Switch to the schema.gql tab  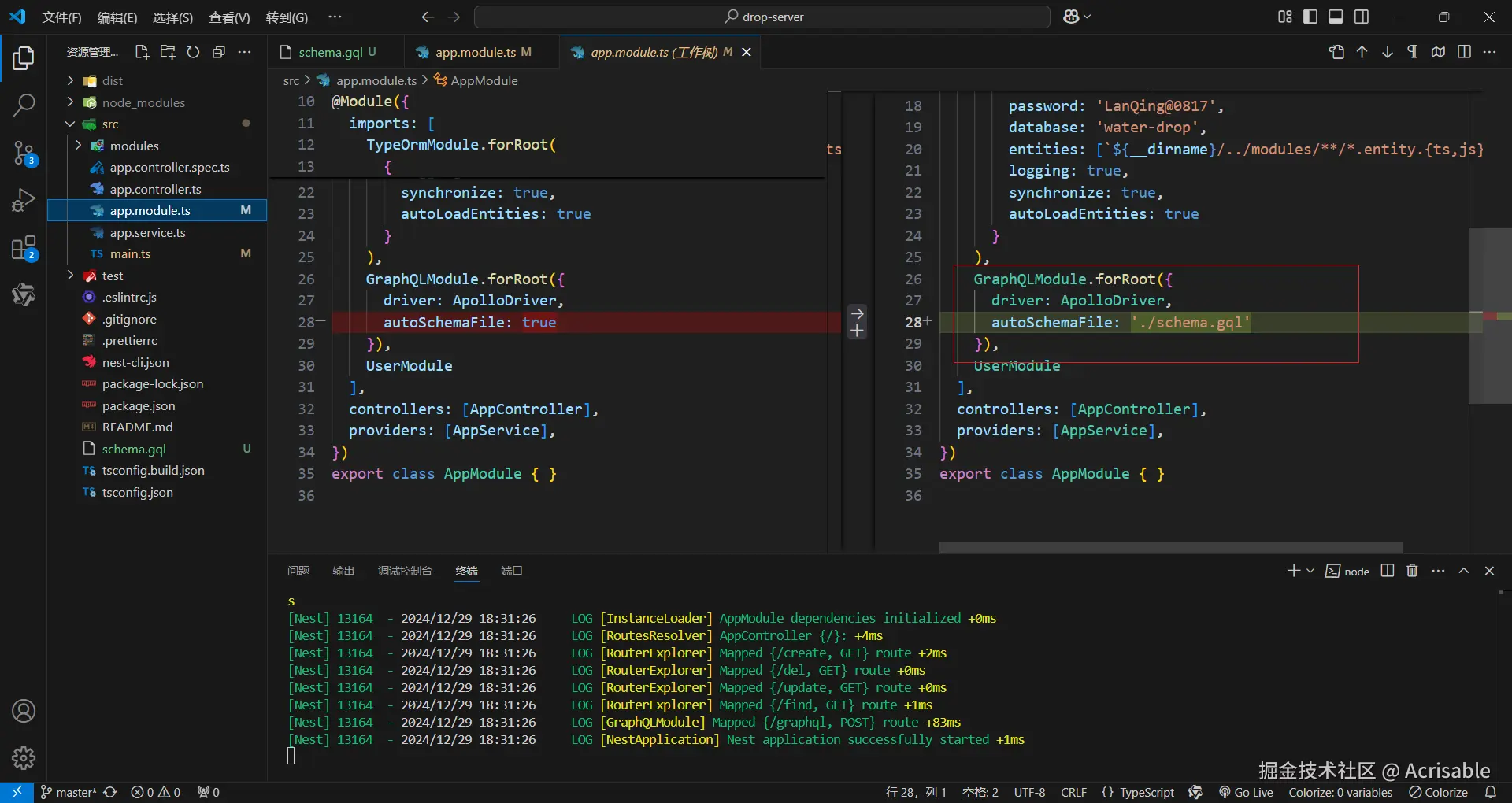330,52
